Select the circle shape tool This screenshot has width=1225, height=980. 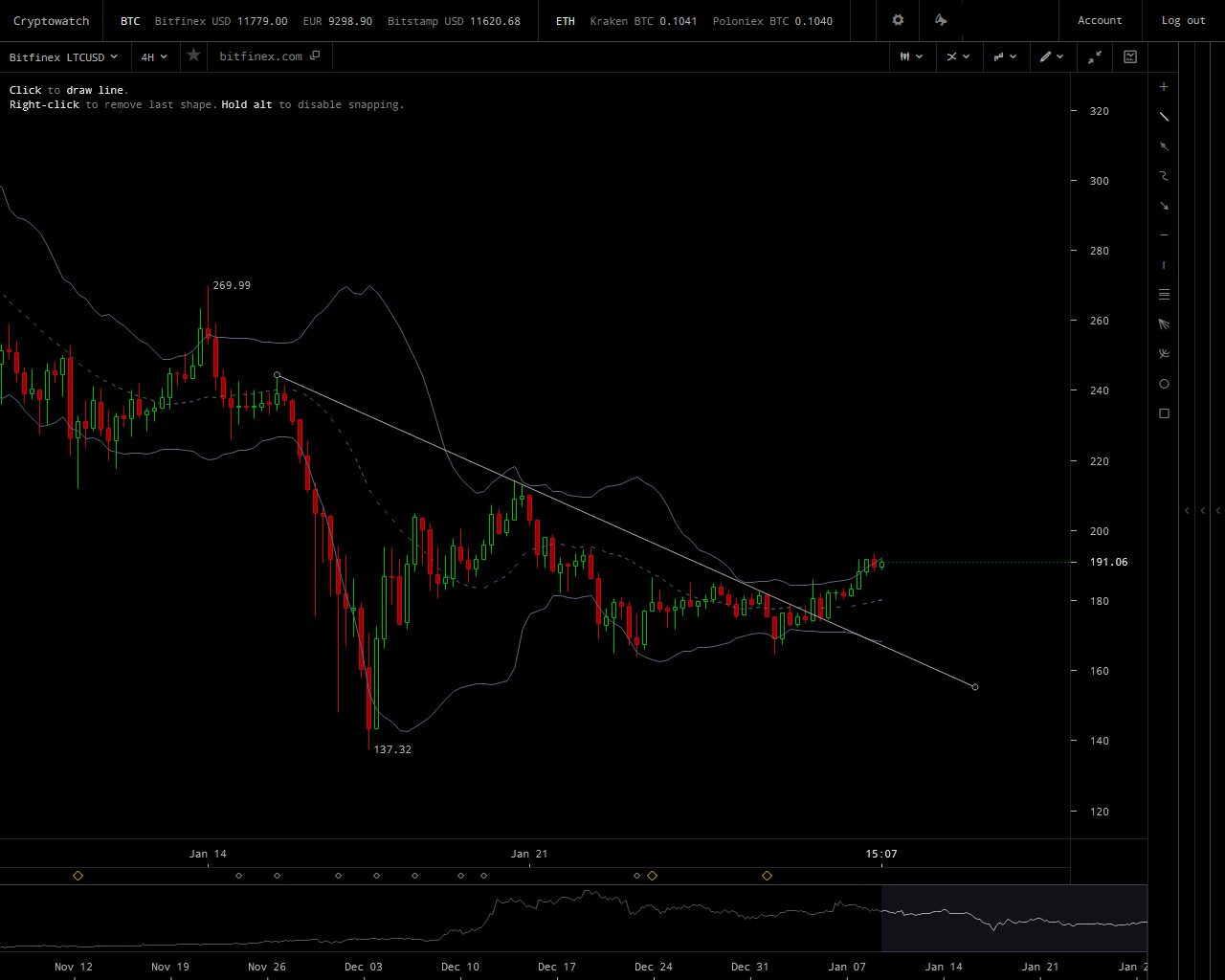click(1164, 384)
